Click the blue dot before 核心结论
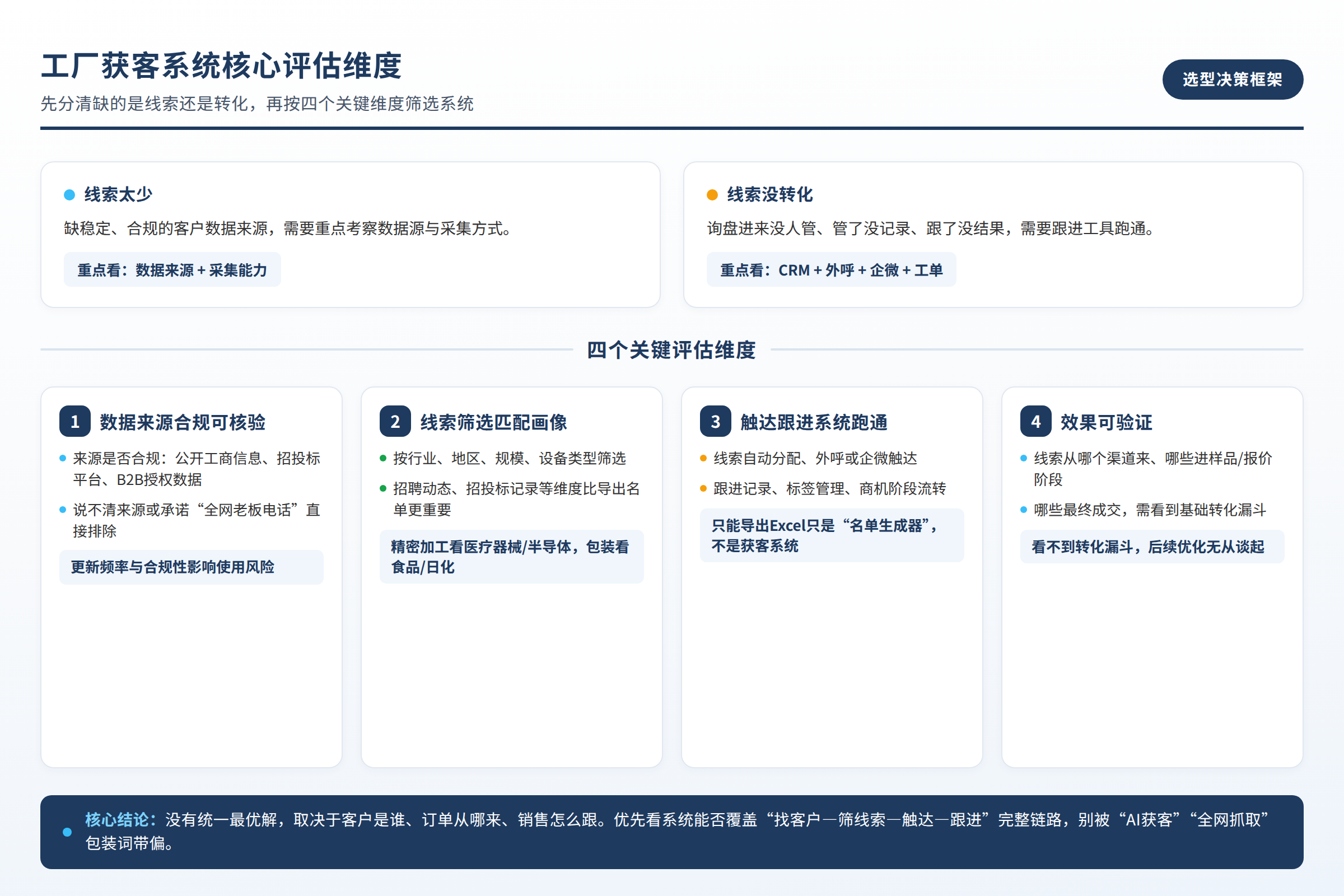1344x896 pixels. 67,832
